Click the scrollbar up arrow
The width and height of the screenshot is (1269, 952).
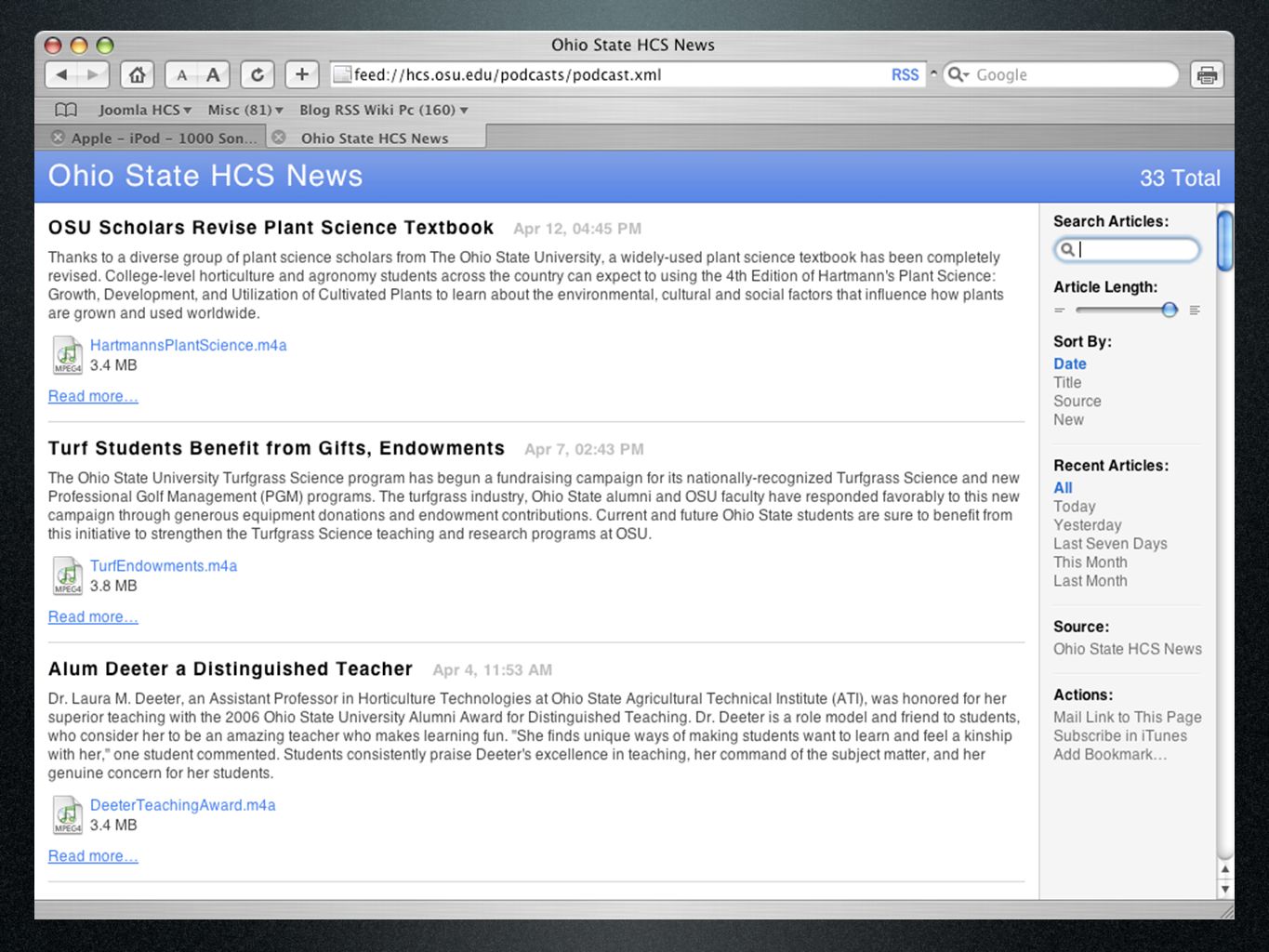1225,870
